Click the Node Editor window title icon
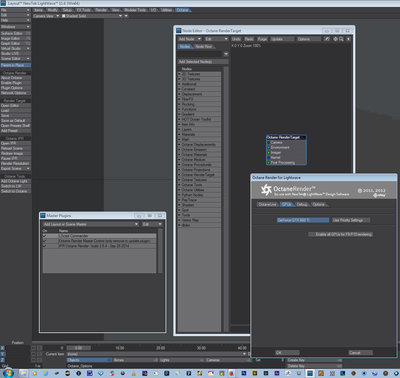The width and height of the screenshot is (400, 378). (179, 30)
